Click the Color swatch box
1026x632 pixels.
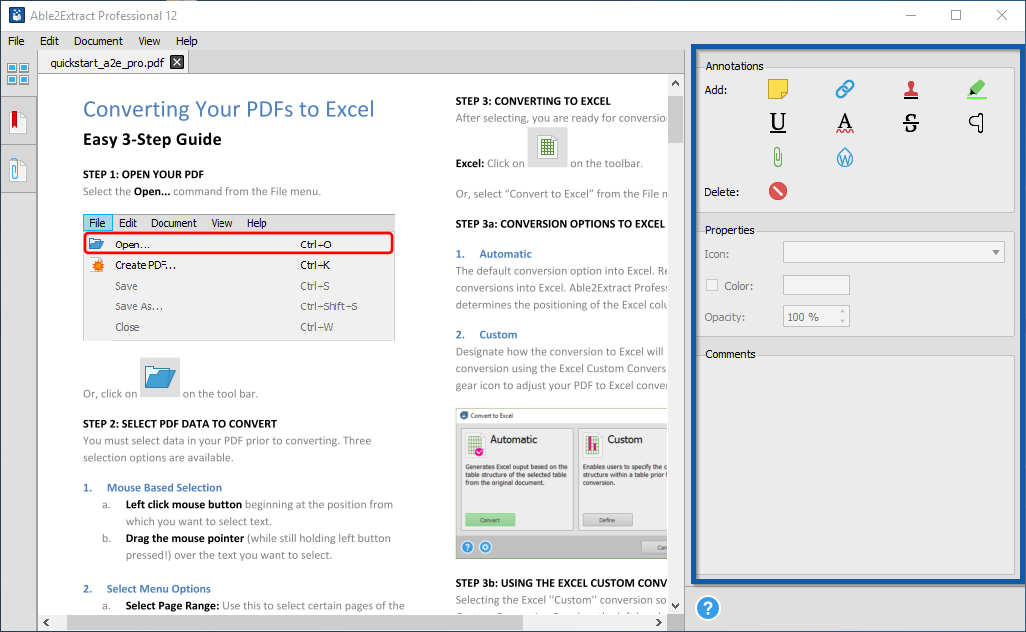point(816,285)
